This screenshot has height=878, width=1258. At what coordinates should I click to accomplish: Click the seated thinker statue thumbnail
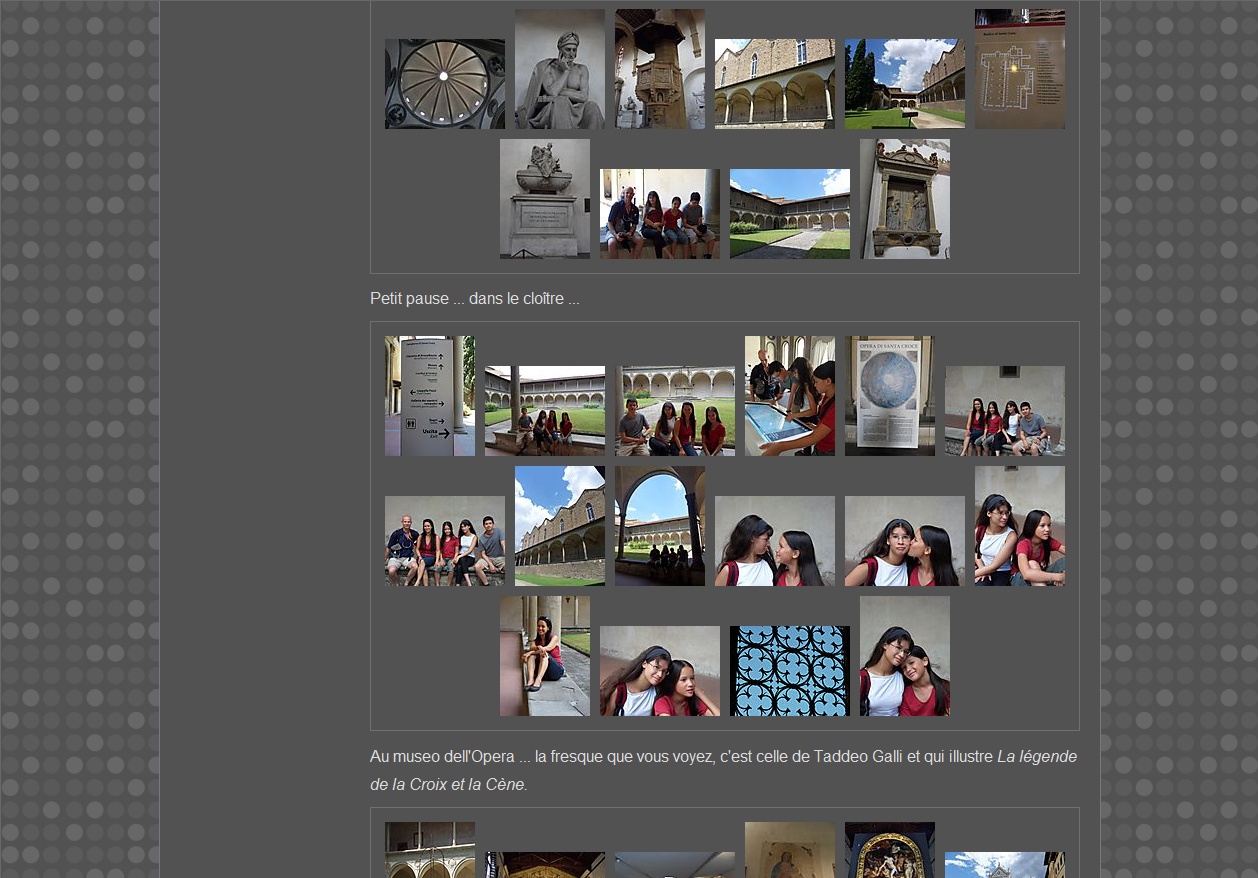click(559, 69)
